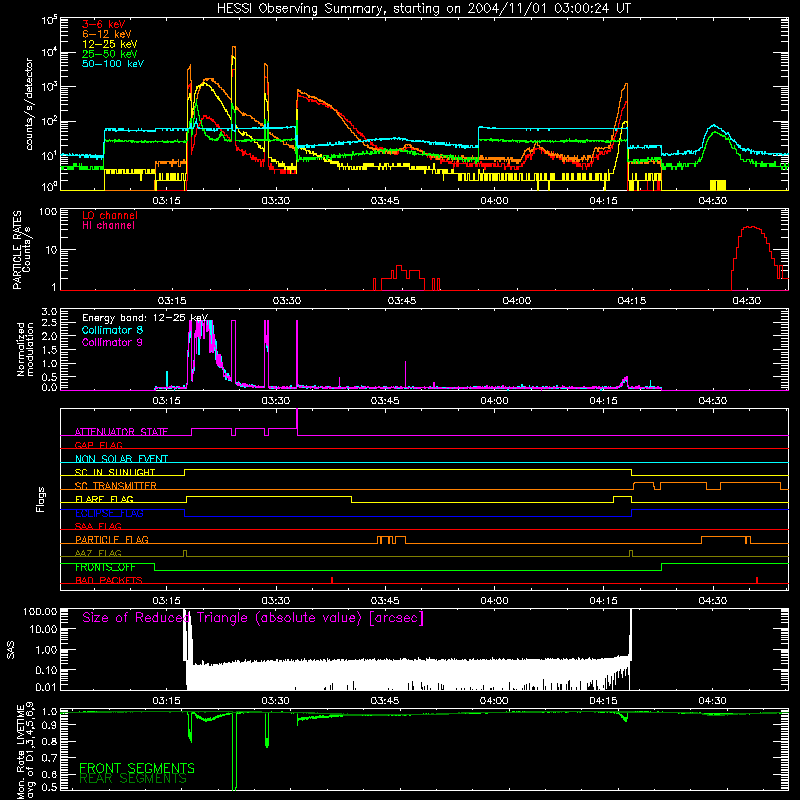Screen dimensions: 800x800
Task: Click the LO channel legend label
Action: click(110, 215)
